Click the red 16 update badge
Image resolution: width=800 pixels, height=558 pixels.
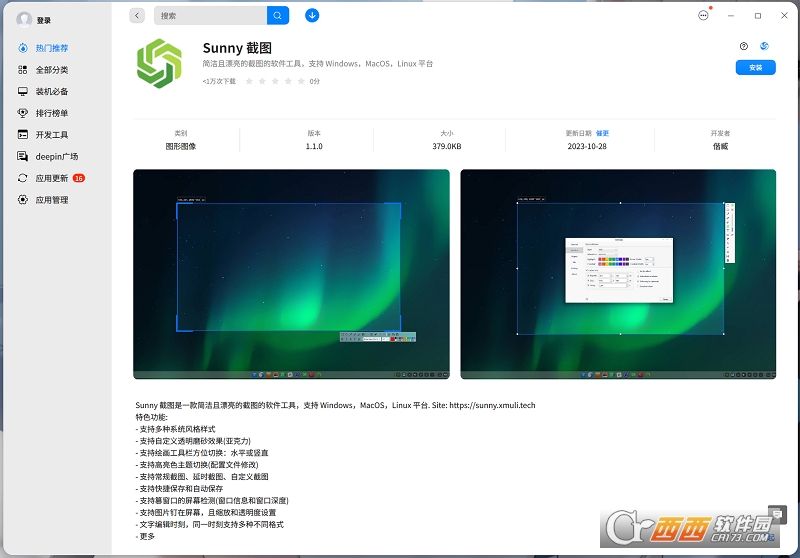79,178
